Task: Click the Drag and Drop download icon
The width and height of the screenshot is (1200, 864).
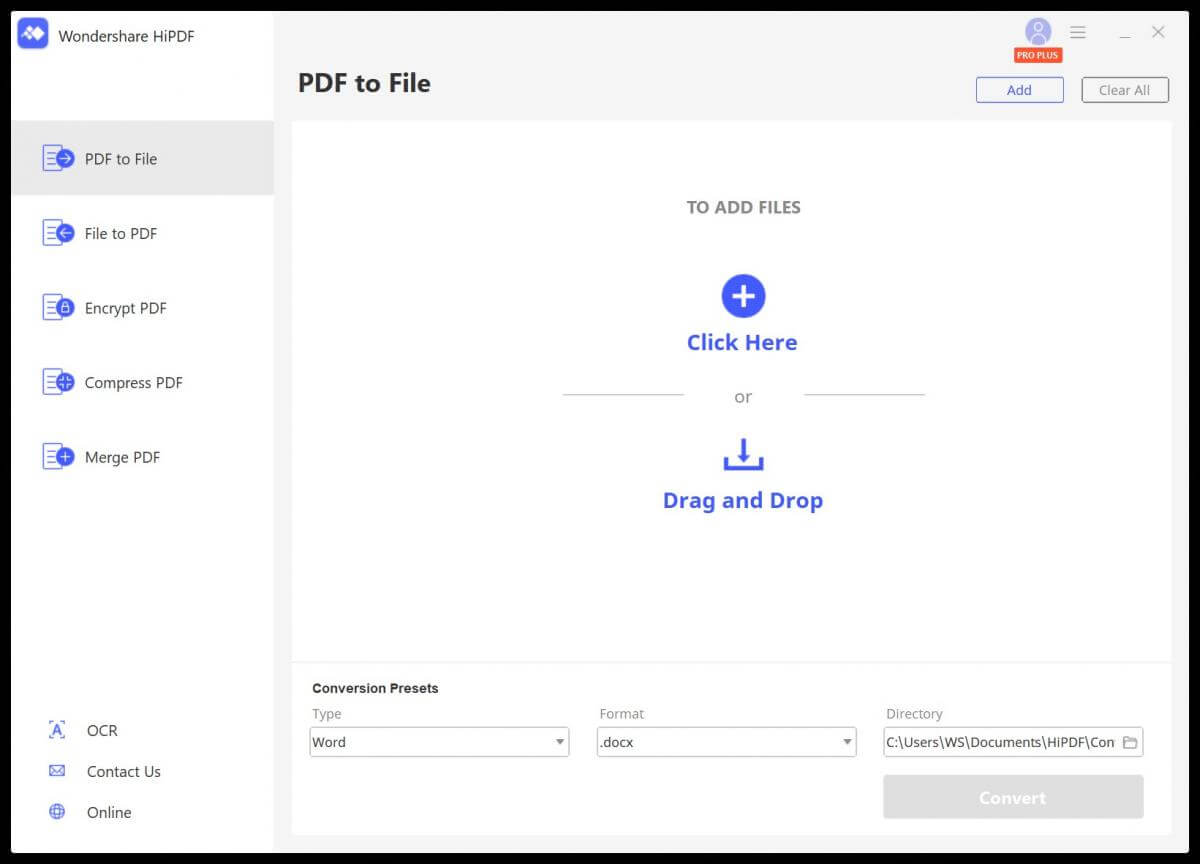Action: coord(743,454)
